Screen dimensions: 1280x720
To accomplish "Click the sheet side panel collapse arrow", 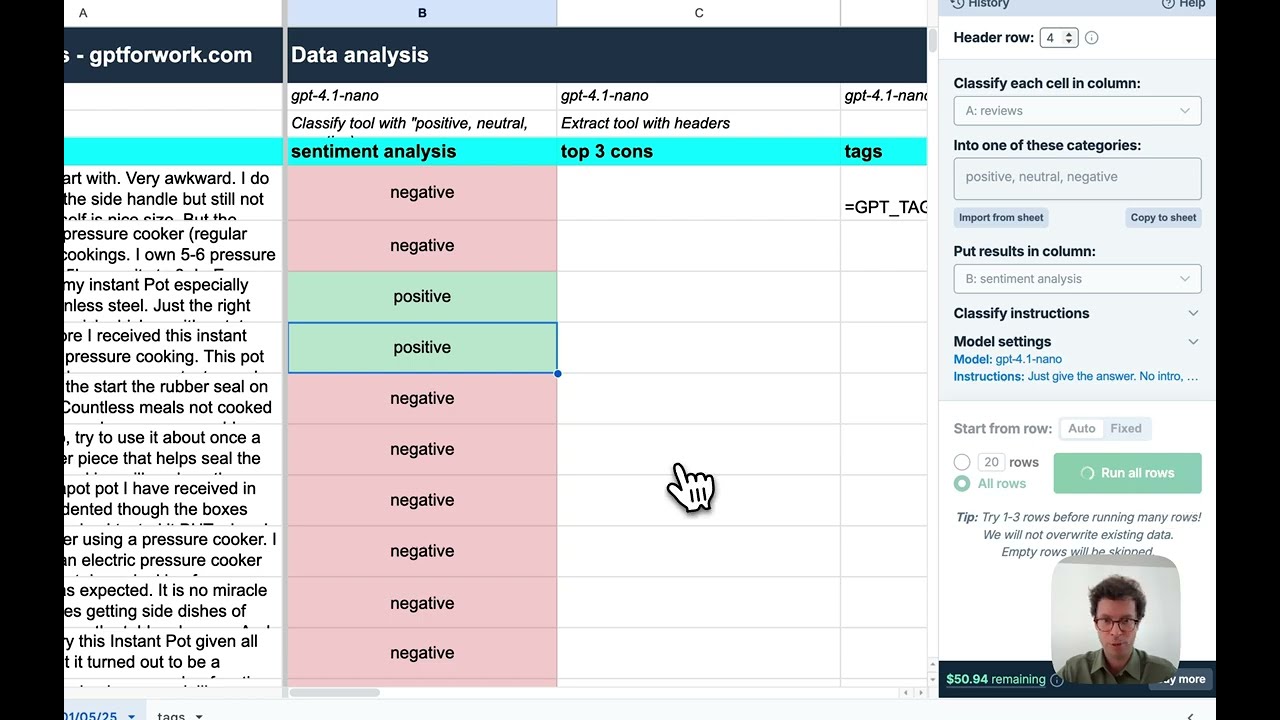I will coord(1190,716).
